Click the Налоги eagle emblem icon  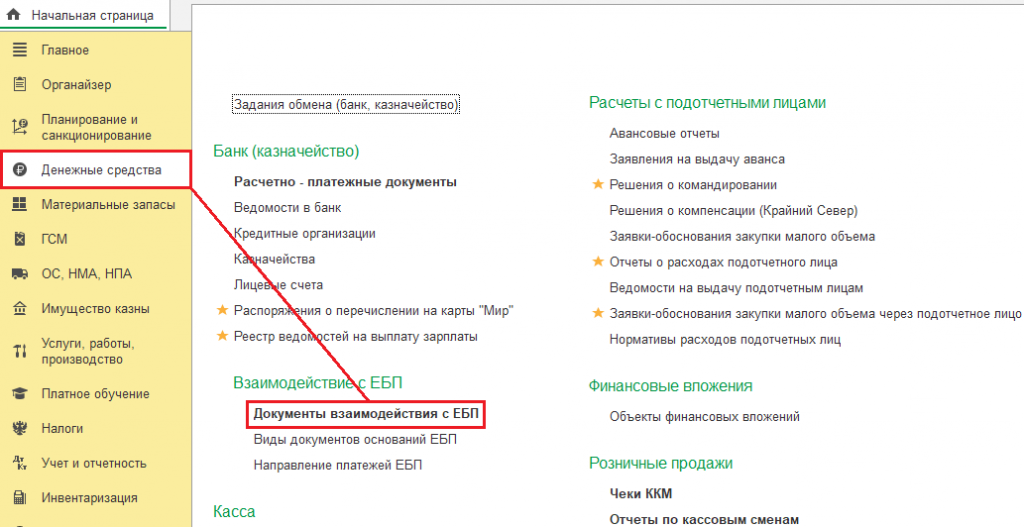point(20,428)
